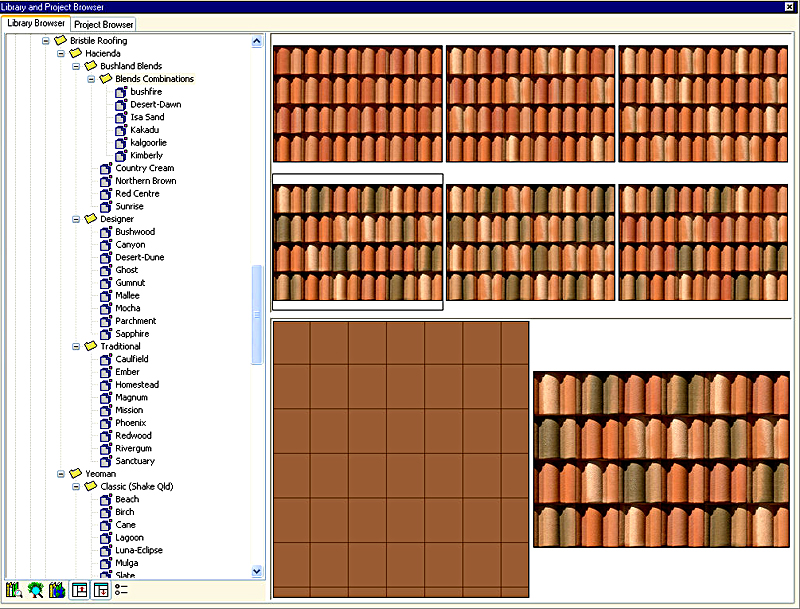Viewport: 800px width, 609px height.
Task: Click the Blends Combinations folder icon
Action: (105, 79)
